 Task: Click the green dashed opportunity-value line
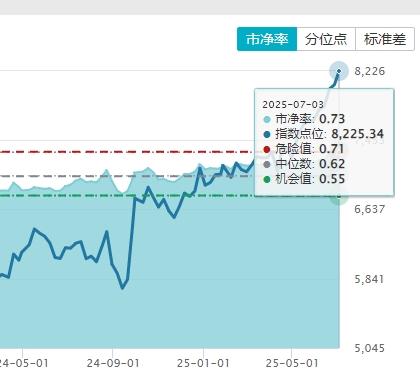coord(127,195)
